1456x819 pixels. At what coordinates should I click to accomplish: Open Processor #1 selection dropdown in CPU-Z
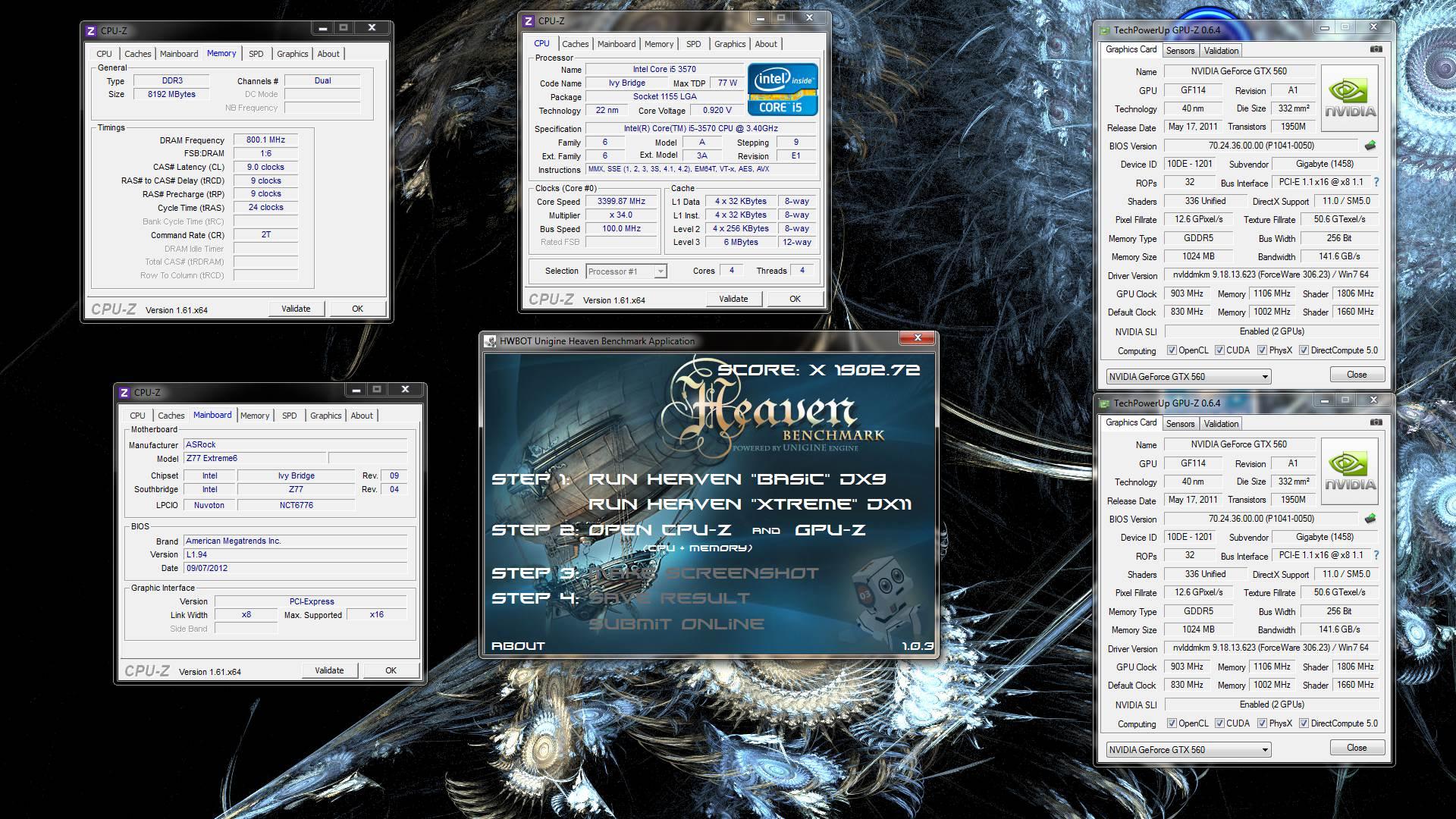coord(626,271)
